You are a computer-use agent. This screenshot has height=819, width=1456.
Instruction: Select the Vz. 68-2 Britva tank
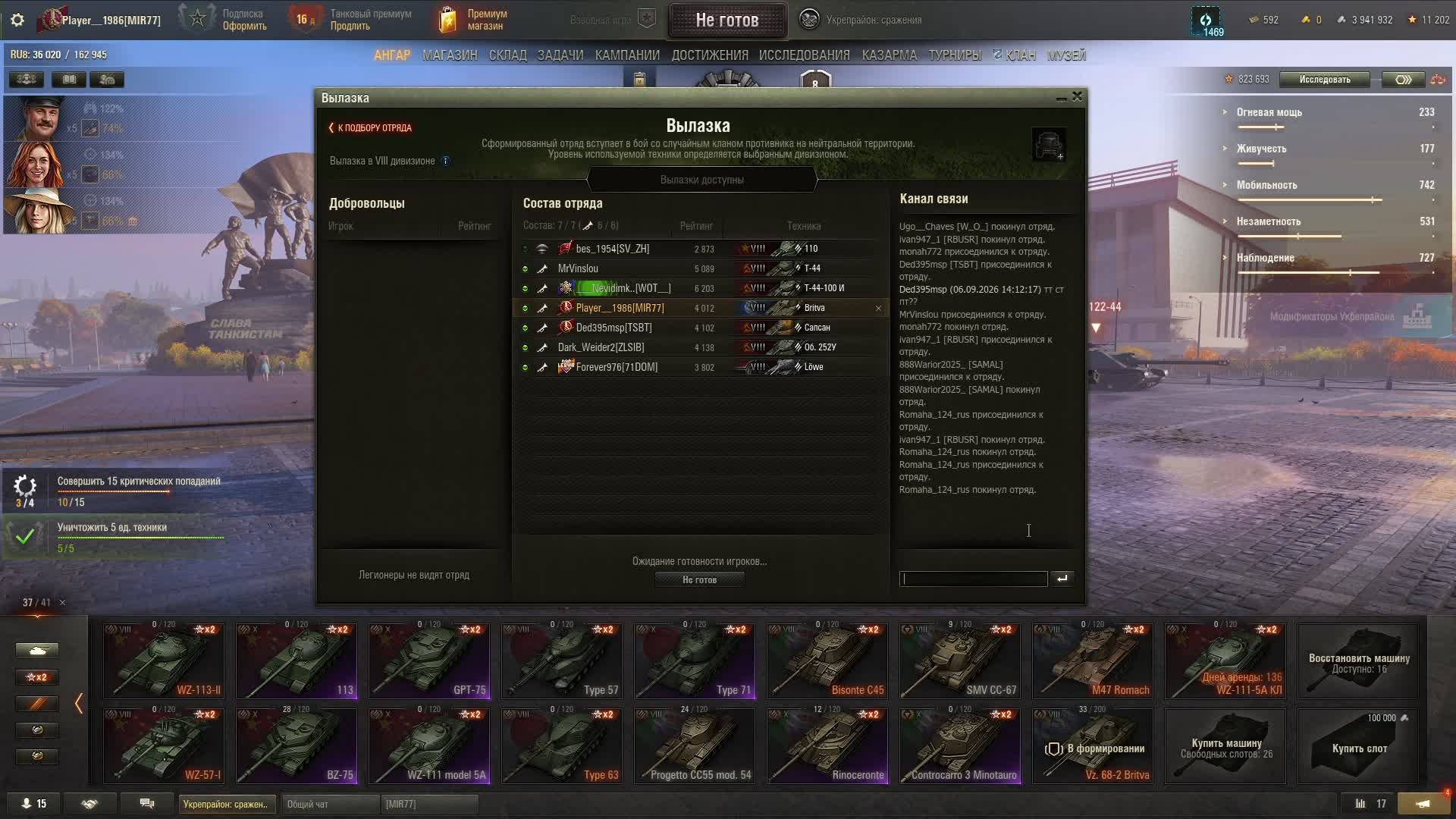click(1092, 745)
